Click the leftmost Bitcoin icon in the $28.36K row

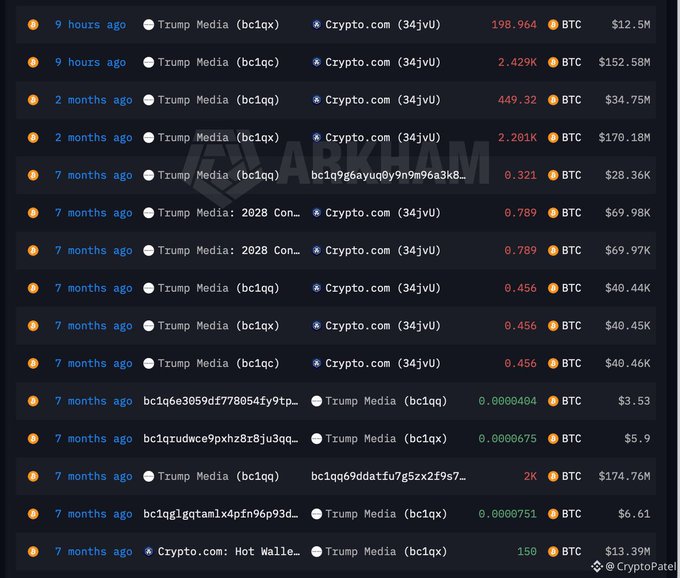[33, 175]
